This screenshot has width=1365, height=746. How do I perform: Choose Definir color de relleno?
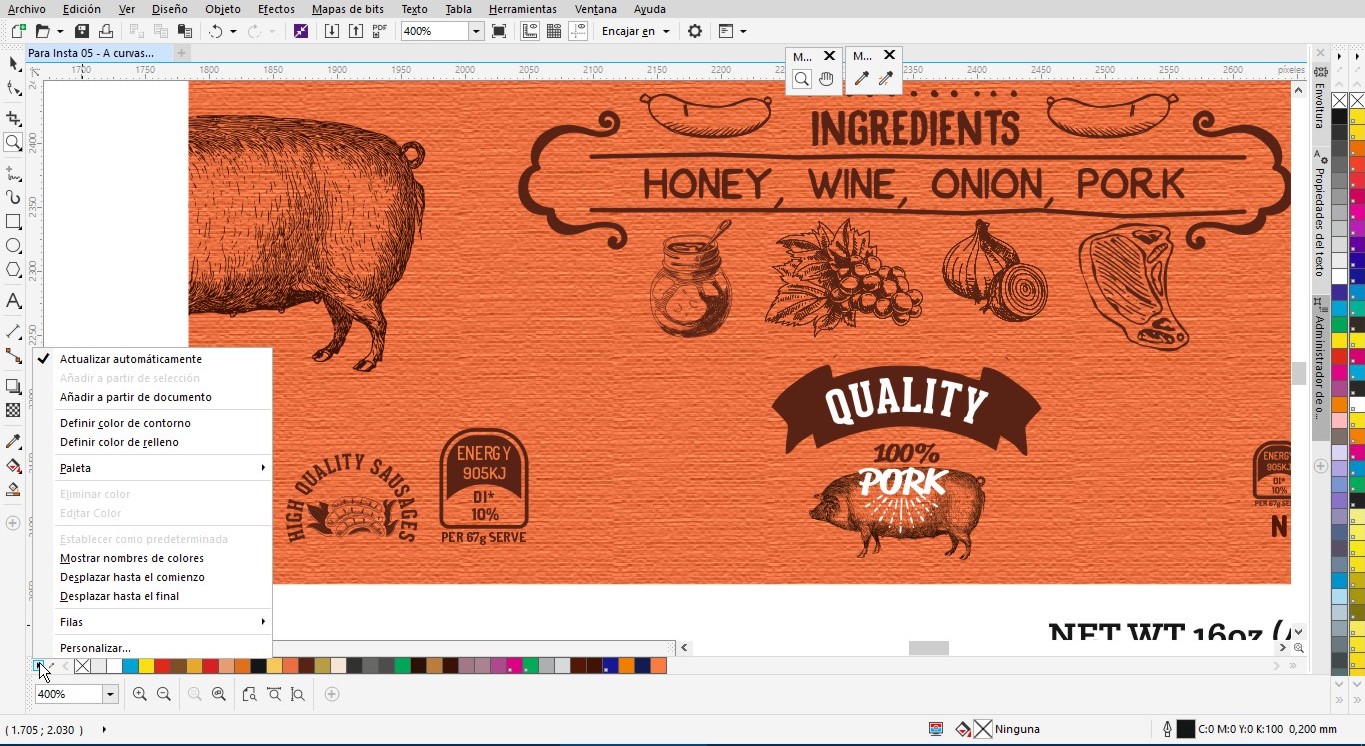pos(119,442)
